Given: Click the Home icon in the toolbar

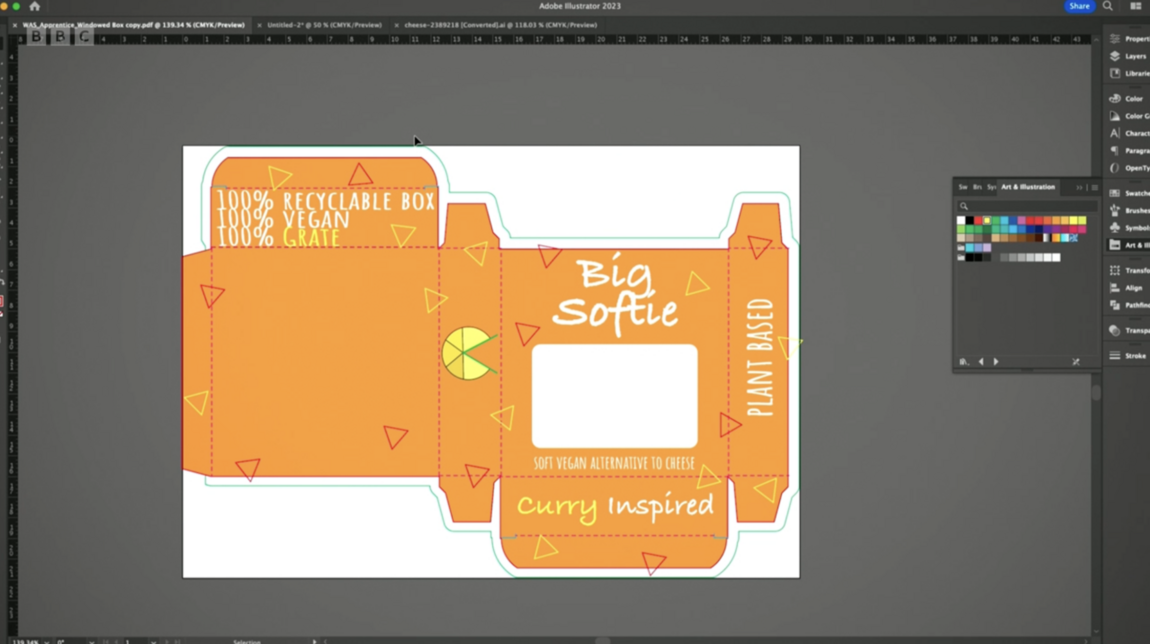Looking at the screenshot, I should [x=34, y=6].
